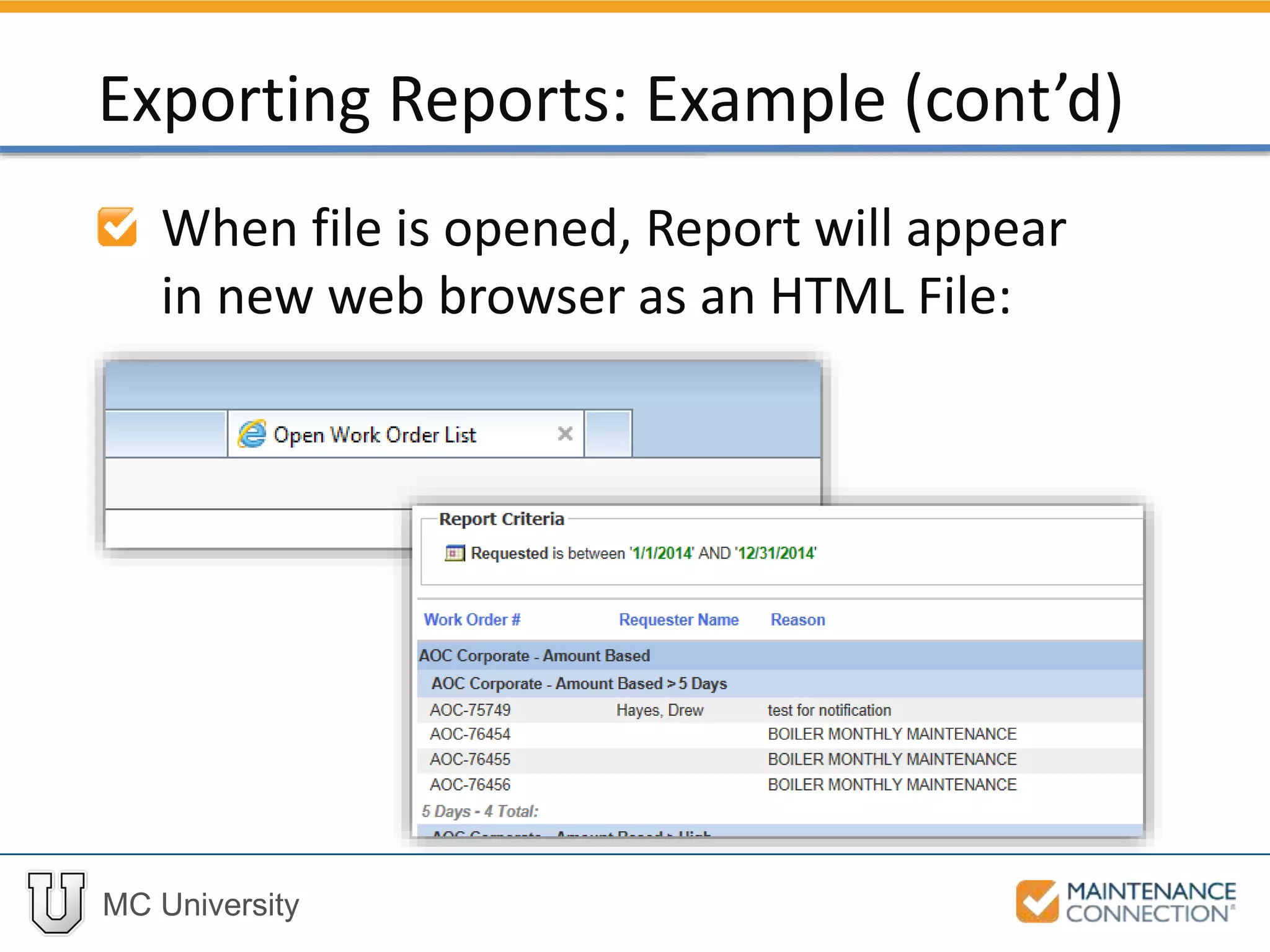Image resolution: width=1270 pixels, height=952 pixels.
Task: Click the '1/1/2014' start date value
Action: coord(662,553)
